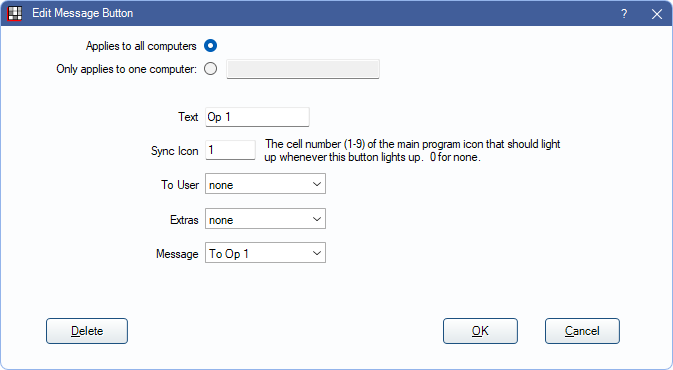Click the Sync Icon cell number description text
The width and height of the screenshot is (673, 370).
coord(412,150)
